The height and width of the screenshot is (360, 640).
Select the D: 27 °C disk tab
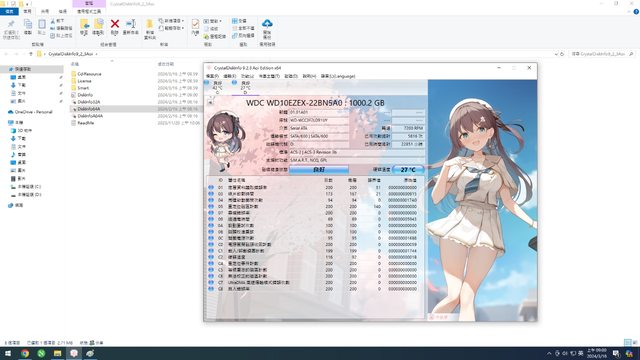tap(245, 87)
